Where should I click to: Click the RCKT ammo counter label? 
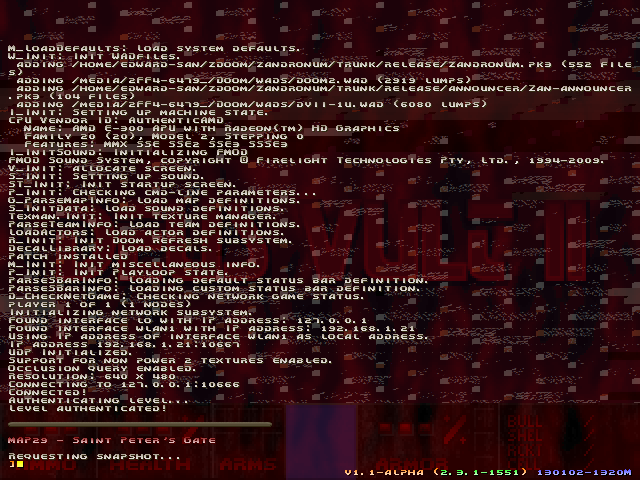coord(525,450)
